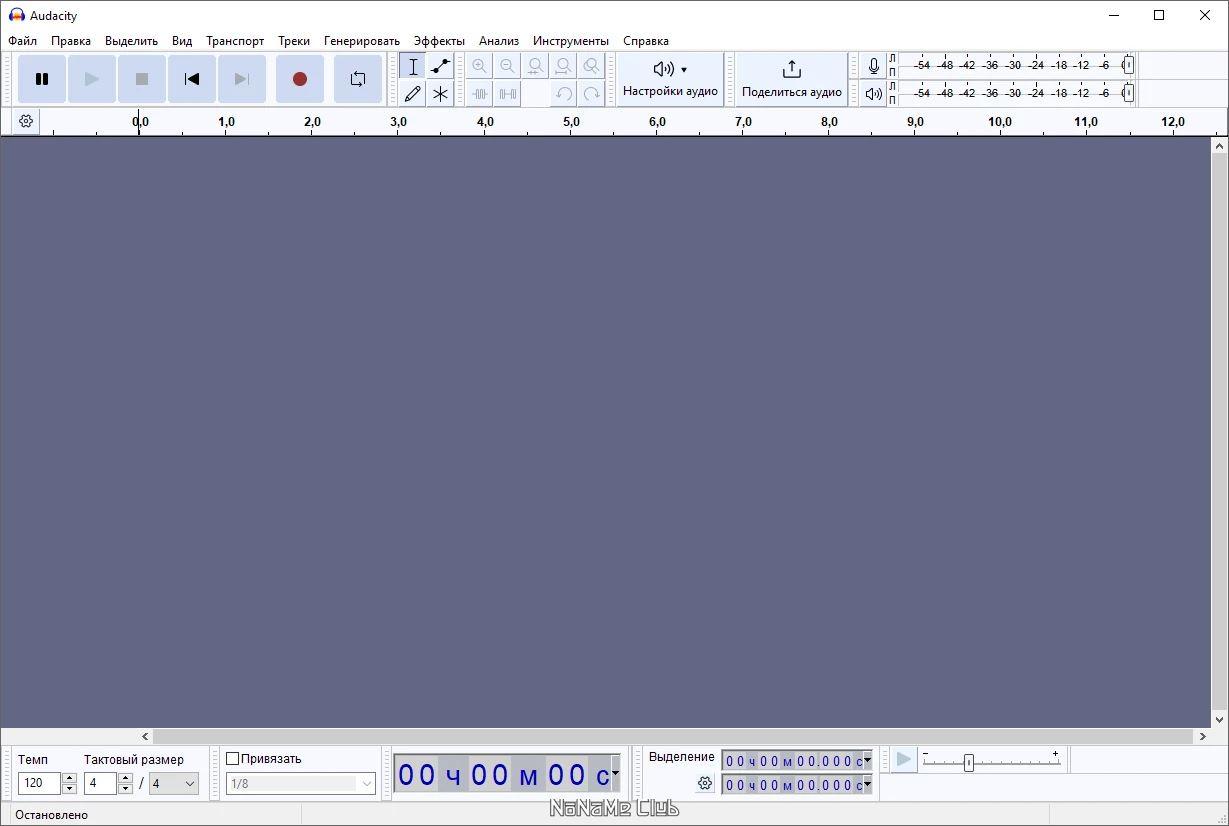Open timeline options gear at ruler left
1229x826 pixels.
pyautogui.click(x=26, y=121)
